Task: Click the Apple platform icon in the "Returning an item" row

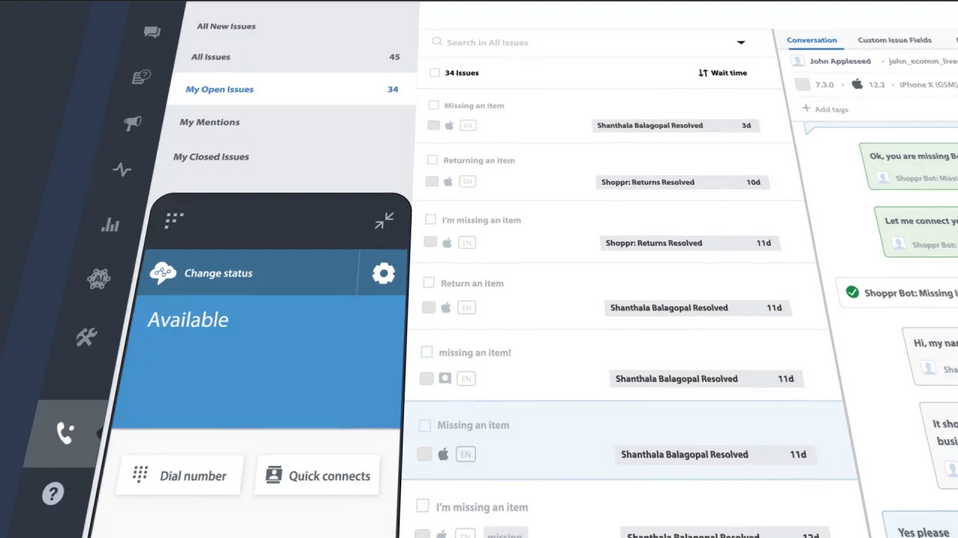Action: [x=448, y=181]
